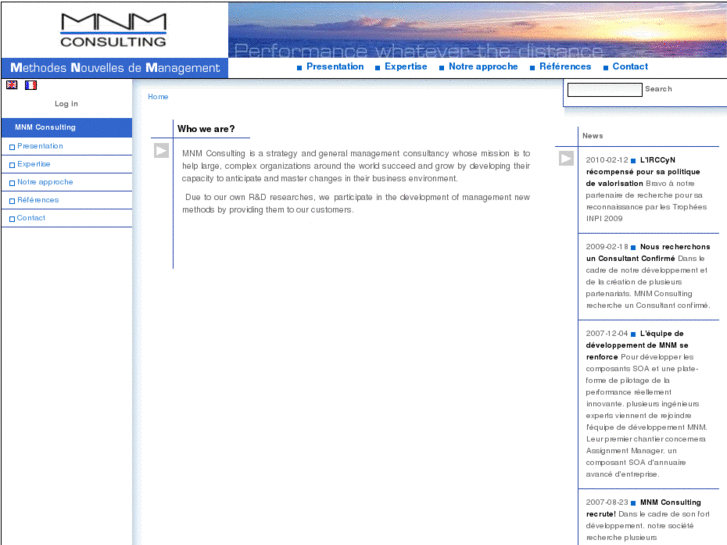Viewport: 727px width, 545px height.
Task: Switch site language to French flag
Action: [31, 85]
